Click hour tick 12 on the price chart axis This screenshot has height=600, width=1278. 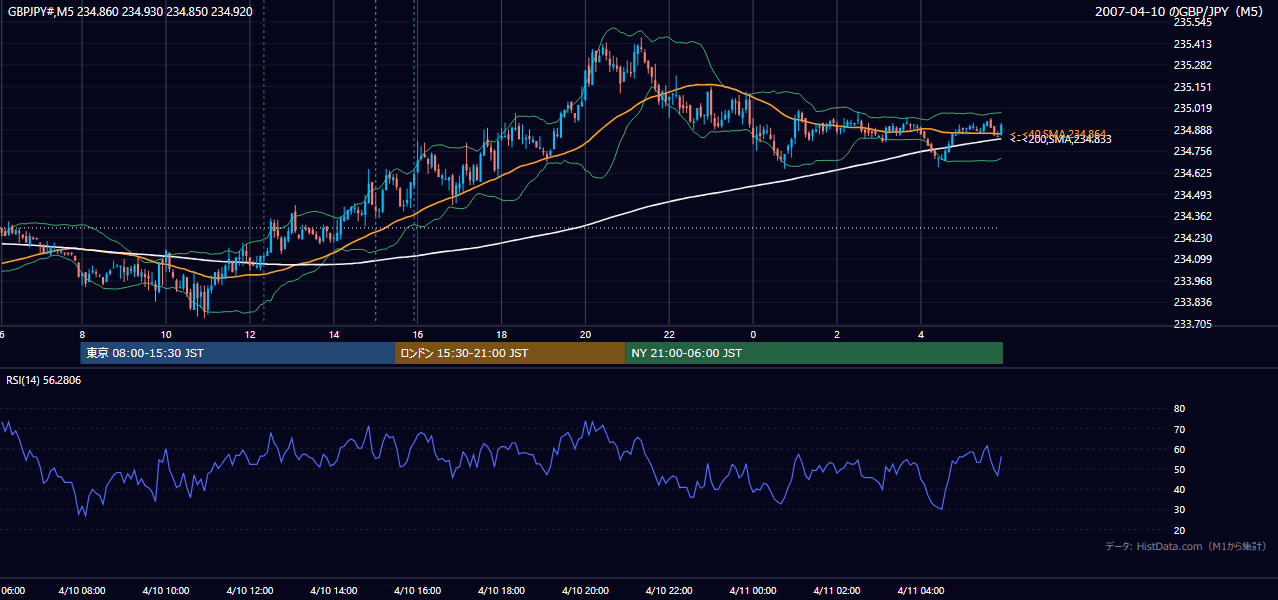point(250,334)
